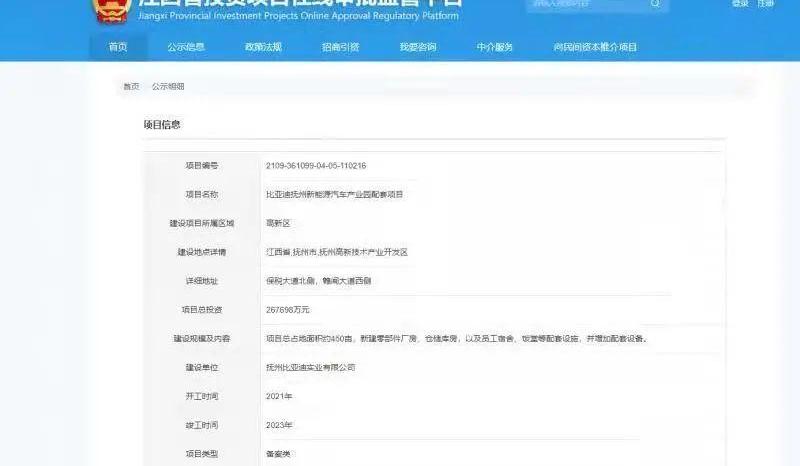Screen dimensions: 800x466
Task: Click the 项目编号 label
Action: [x=202, y=165]
